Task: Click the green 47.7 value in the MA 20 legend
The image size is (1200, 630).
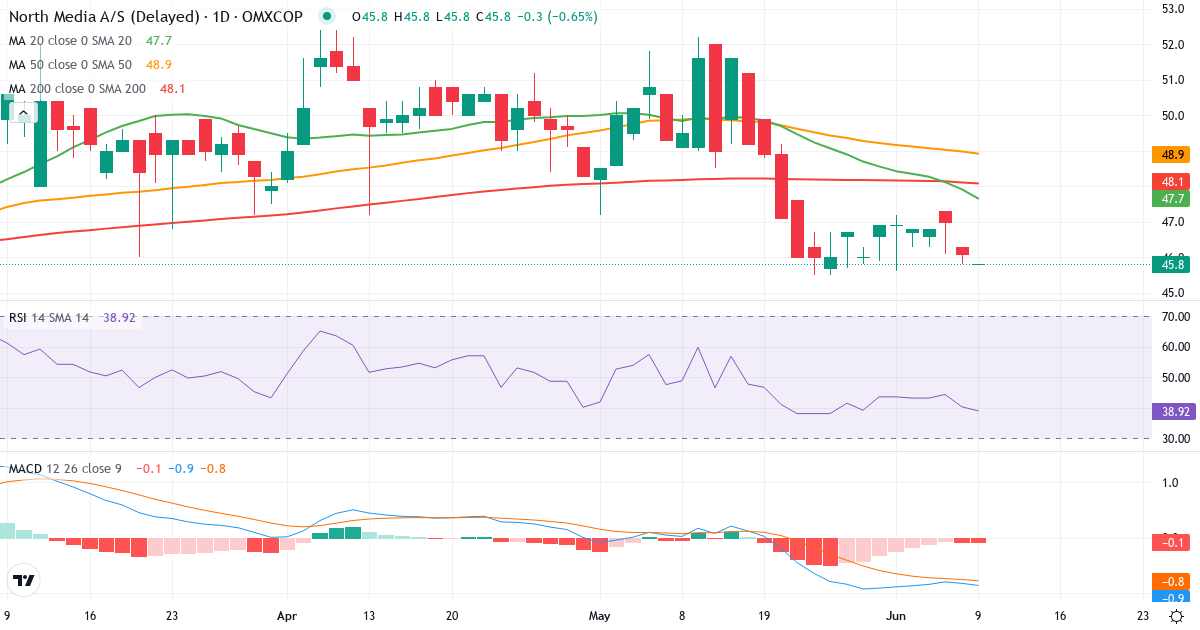Action: point(160,41)
